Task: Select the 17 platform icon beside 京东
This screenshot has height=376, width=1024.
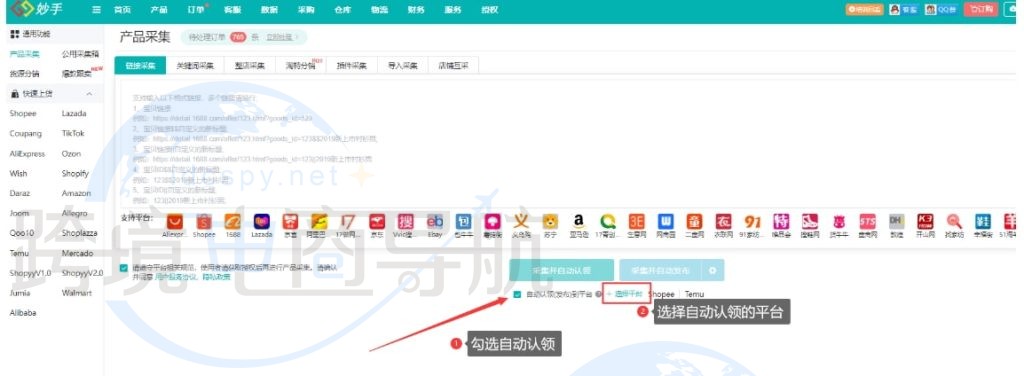Action: point(348,222)
